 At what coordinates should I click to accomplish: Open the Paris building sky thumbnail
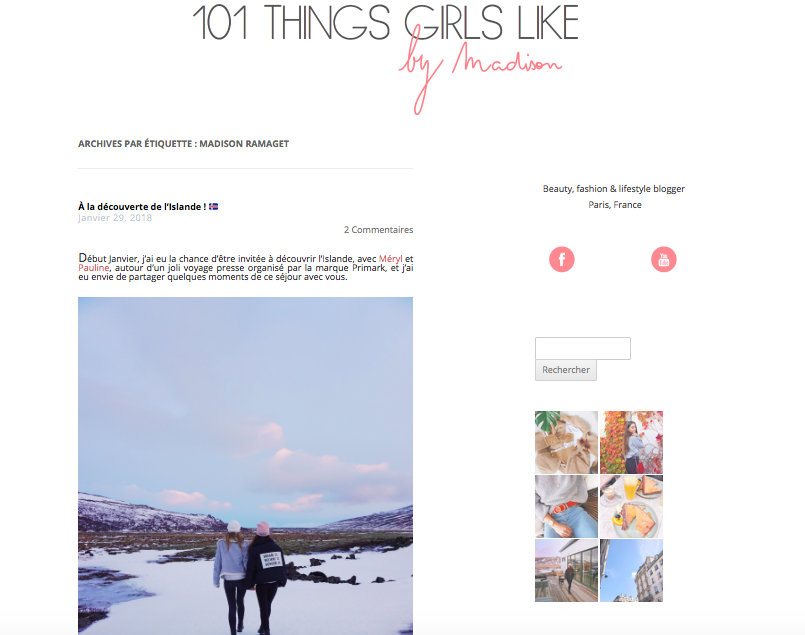(x=631, y=570)
